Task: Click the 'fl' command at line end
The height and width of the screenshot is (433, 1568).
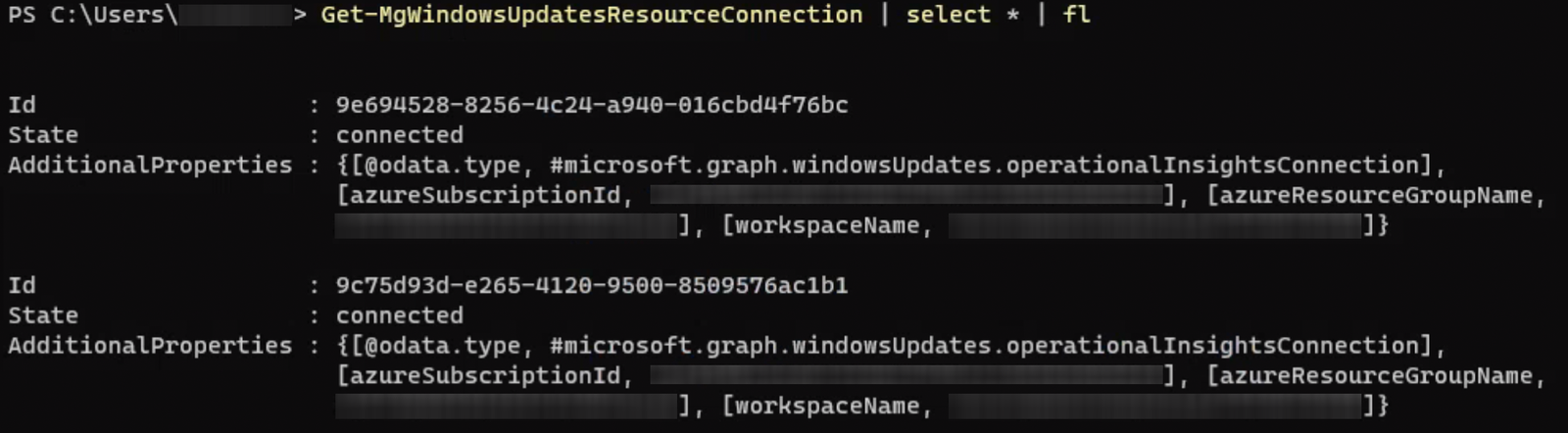Action: [1077, 15]
